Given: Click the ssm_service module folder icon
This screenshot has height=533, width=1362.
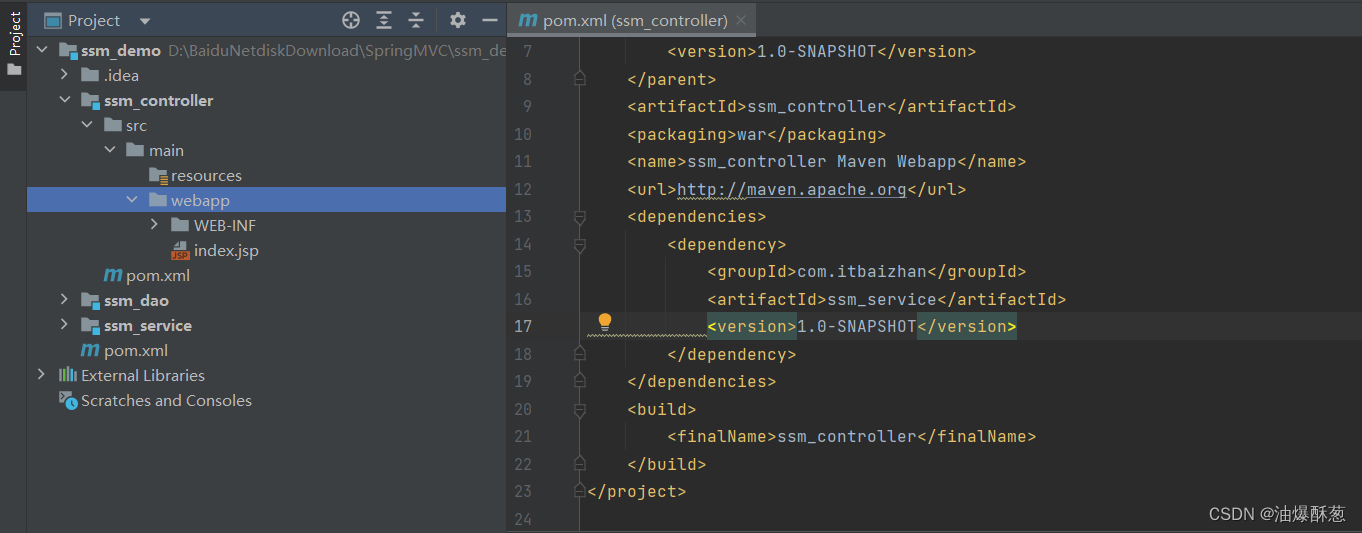Looking at the screenshot, I should point(90,325).
